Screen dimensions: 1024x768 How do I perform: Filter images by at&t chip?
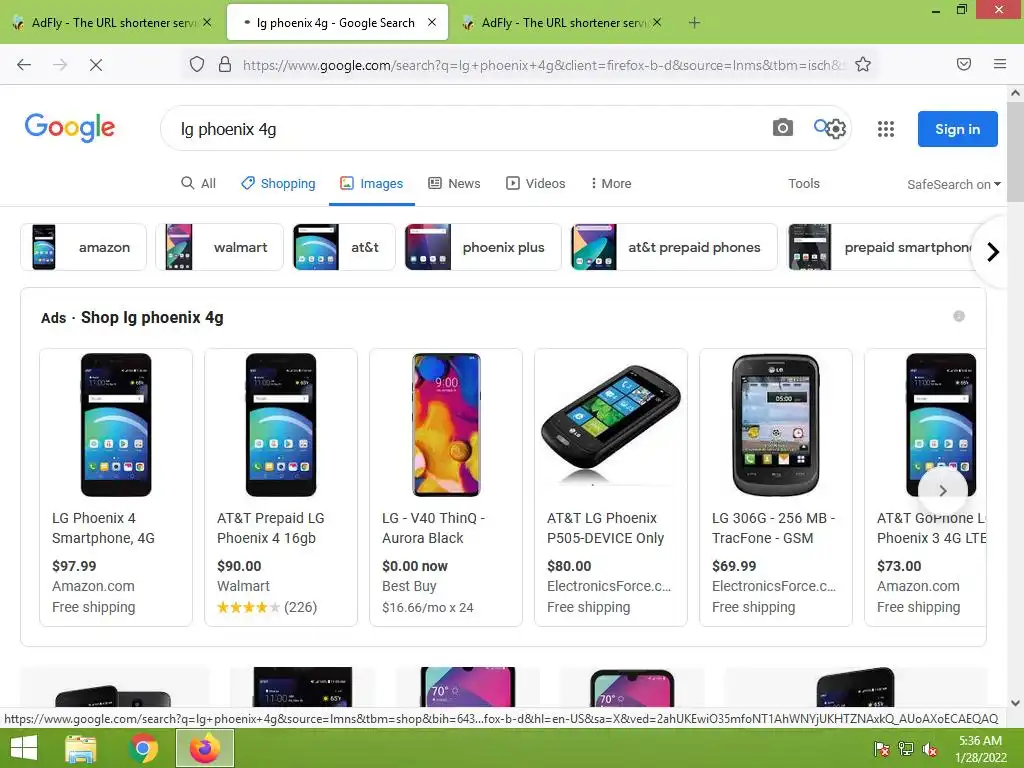[344, 247]
